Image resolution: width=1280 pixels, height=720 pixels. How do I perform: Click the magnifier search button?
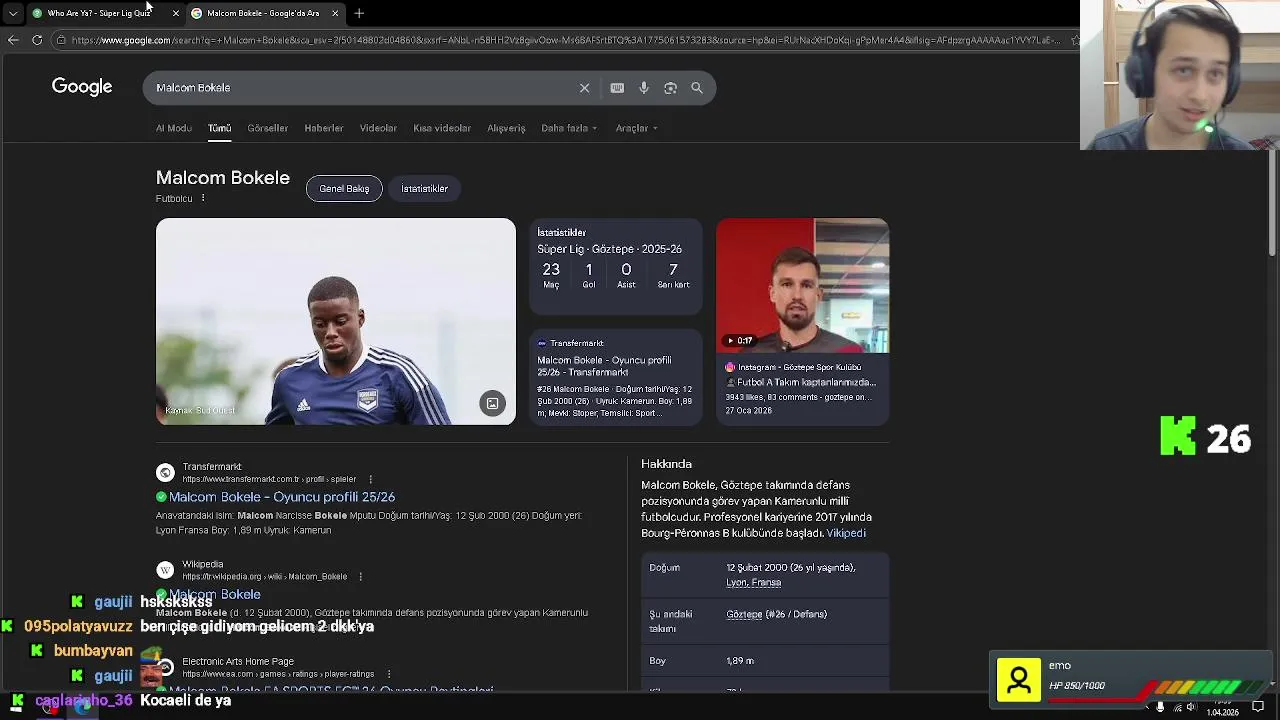pos(697,88)
